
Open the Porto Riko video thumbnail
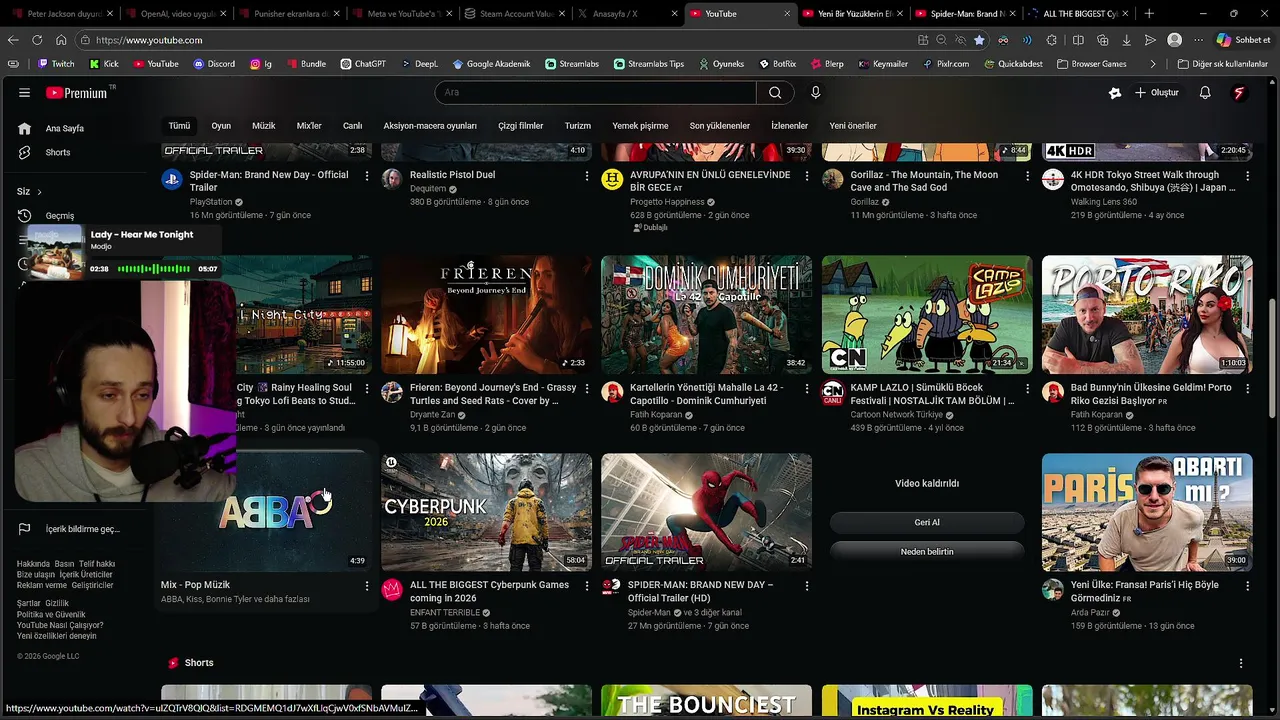pyautogui.click(x=1147, y=314)
